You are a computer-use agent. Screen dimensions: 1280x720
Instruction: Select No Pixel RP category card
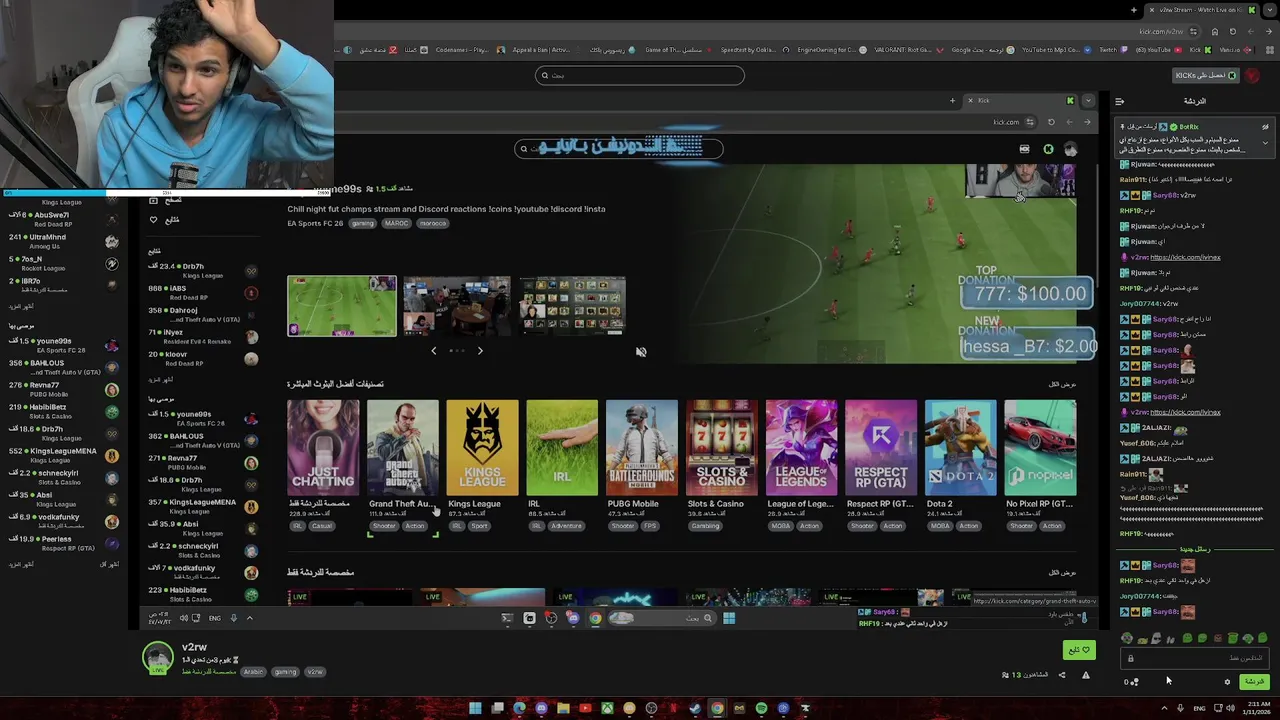pos(1040,448)
